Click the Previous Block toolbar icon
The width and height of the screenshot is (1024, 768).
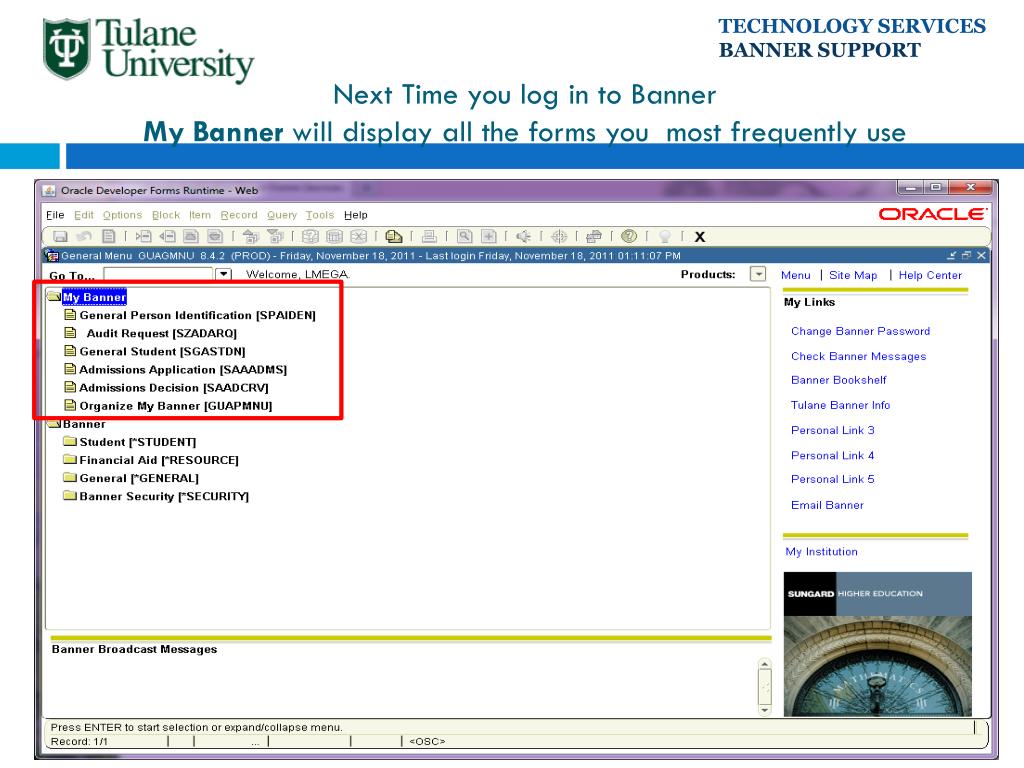[251, 236]
